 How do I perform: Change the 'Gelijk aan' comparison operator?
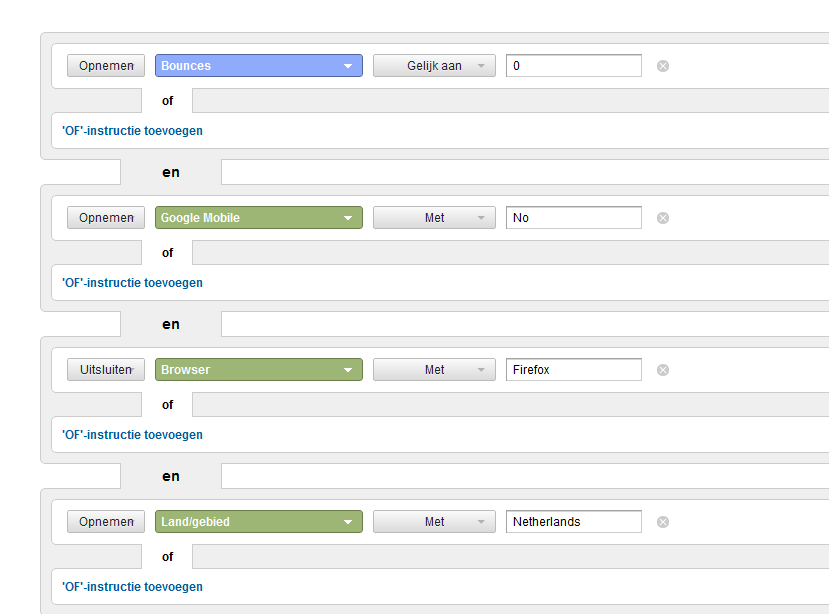click(x=434, y=66)
